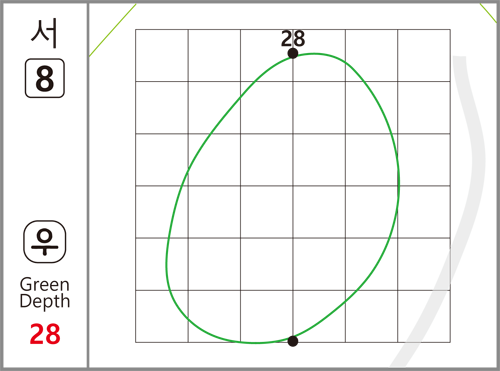
Task: Click the Green Depth label
Action: tap(45, 293)
